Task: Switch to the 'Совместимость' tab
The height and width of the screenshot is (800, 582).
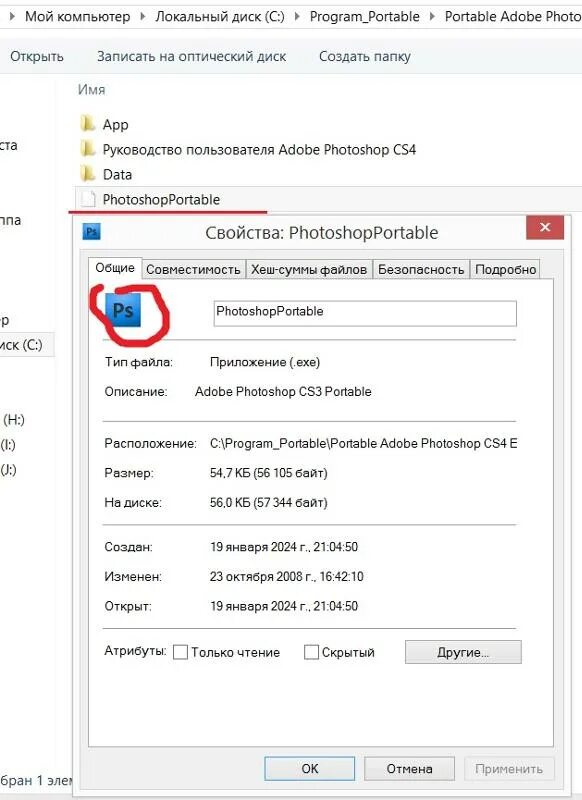Action: coord(193,269)
